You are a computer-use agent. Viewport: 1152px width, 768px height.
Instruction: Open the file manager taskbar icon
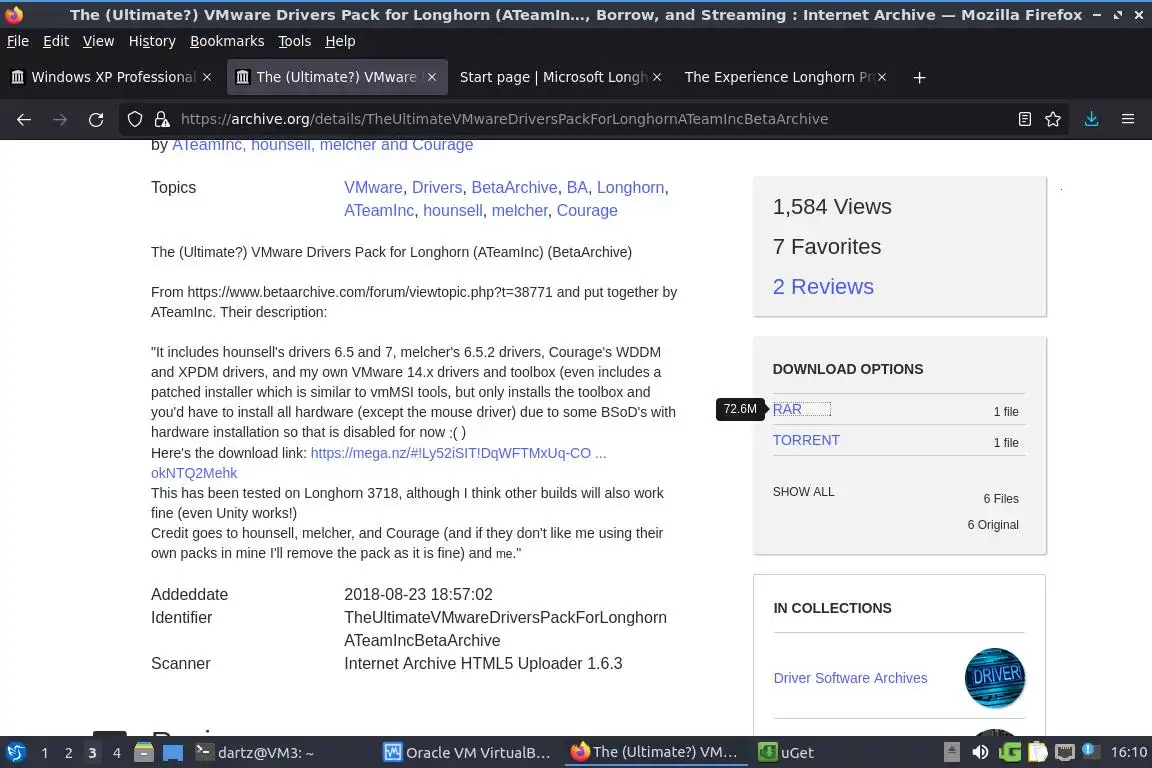point(144,752)
